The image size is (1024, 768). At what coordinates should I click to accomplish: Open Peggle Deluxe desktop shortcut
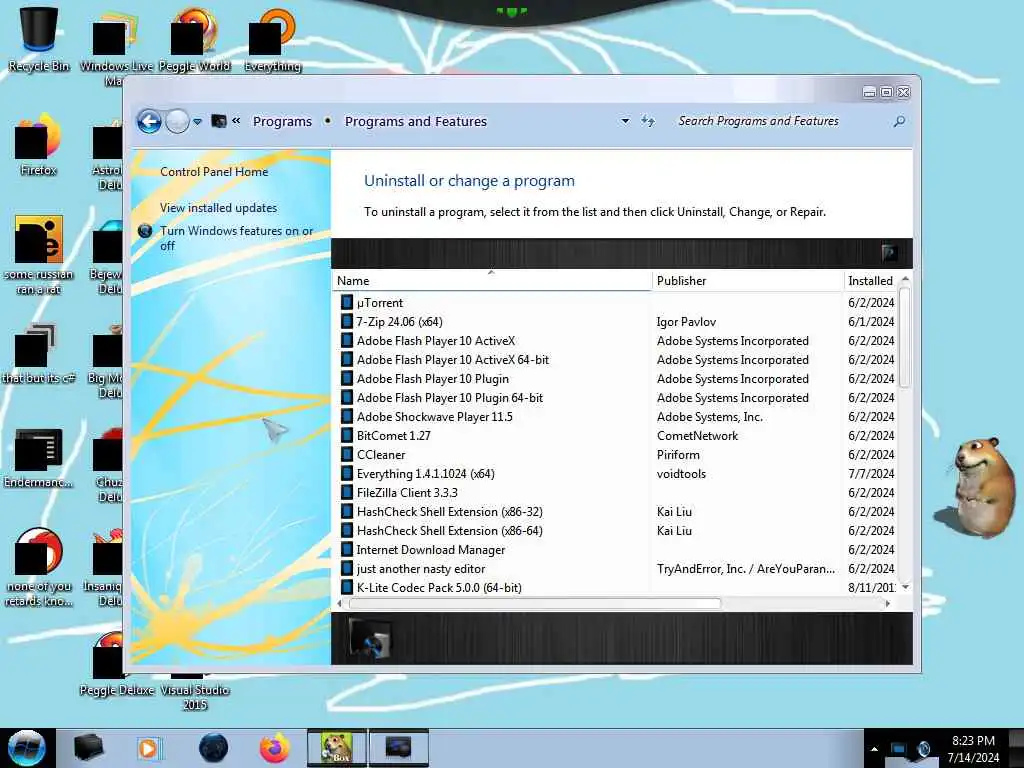click(116, 665)
